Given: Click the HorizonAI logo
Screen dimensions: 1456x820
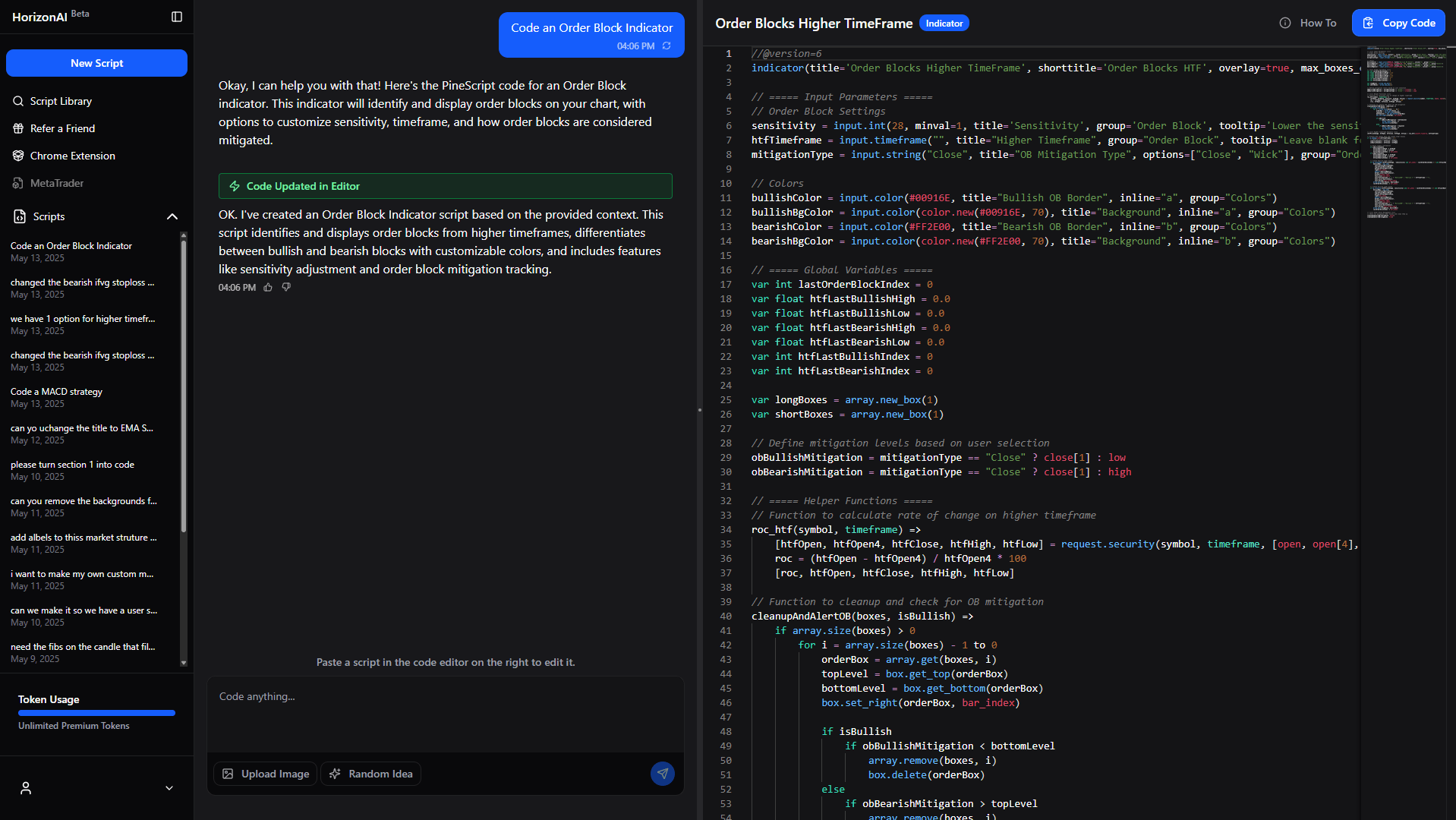Looking at the screenshot, I should (40, 17).
